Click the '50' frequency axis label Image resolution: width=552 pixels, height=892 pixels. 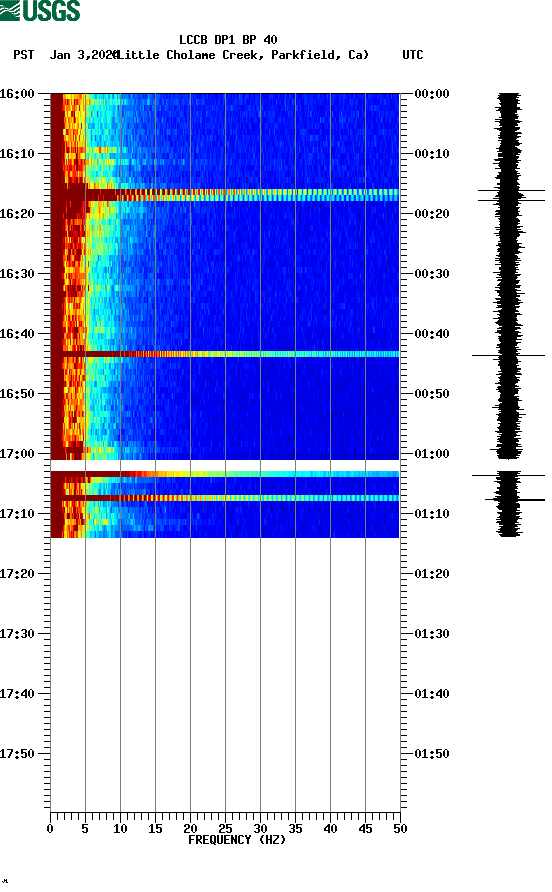[400, 829]
